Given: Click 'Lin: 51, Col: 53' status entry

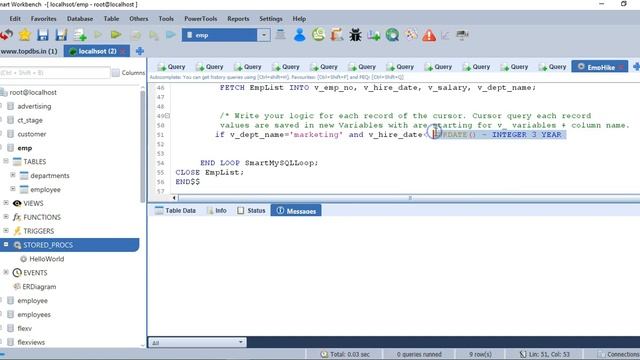Looking at the screenshot, I should click(x=544, y=354).
